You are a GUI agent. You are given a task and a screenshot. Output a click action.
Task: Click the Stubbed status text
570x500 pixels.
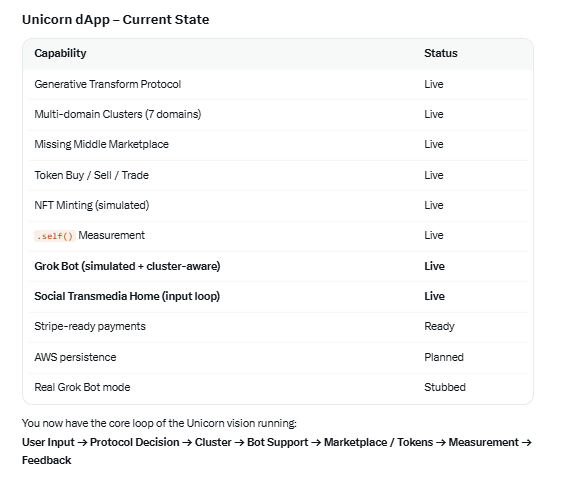(445, 387)
